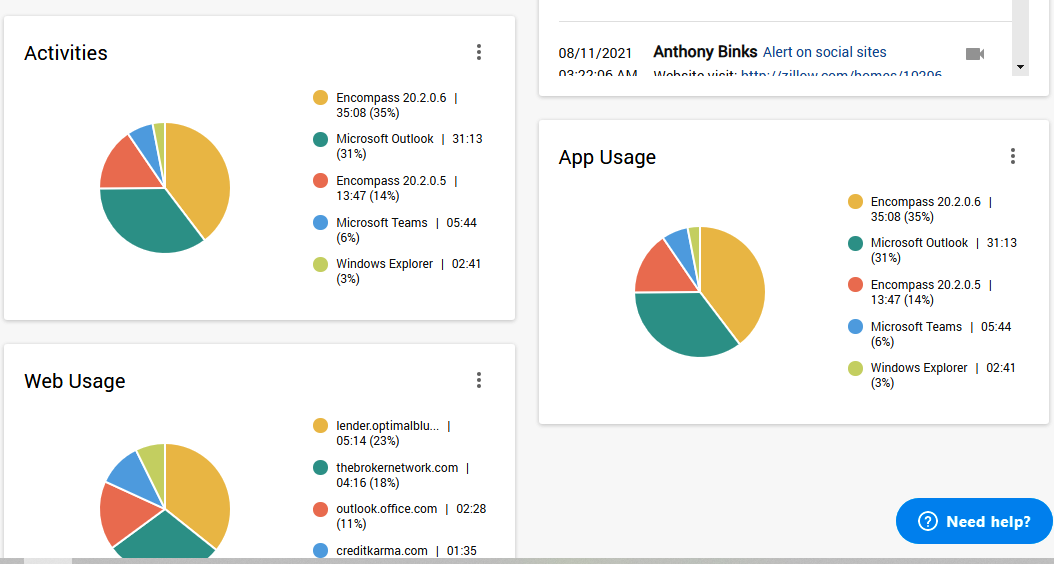Click the Need help? button
This screenshot has width=1054, height=564.
[974, 521]
